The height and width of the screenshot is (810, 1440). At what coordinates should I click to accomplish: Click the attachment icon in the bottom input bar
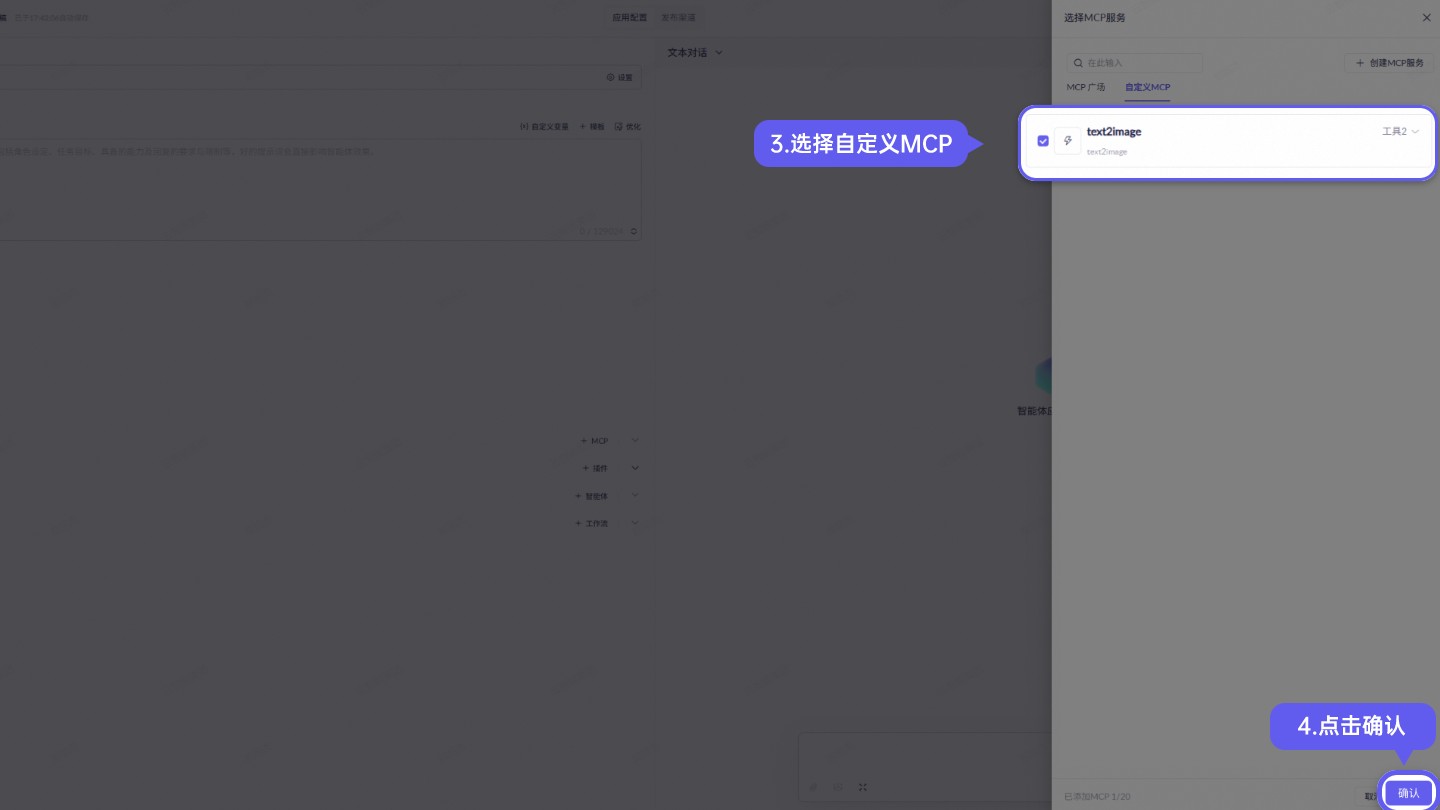813,787
